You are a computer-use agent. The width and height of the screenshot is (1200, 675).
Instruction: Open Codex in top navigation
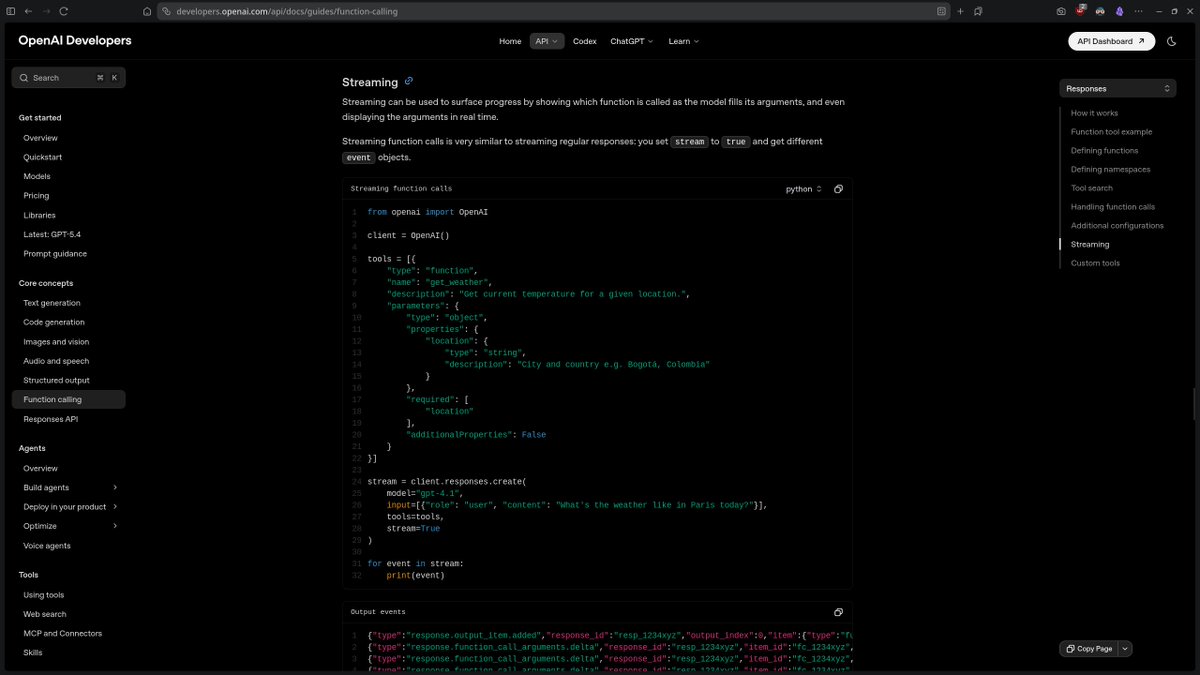point(585,41)
